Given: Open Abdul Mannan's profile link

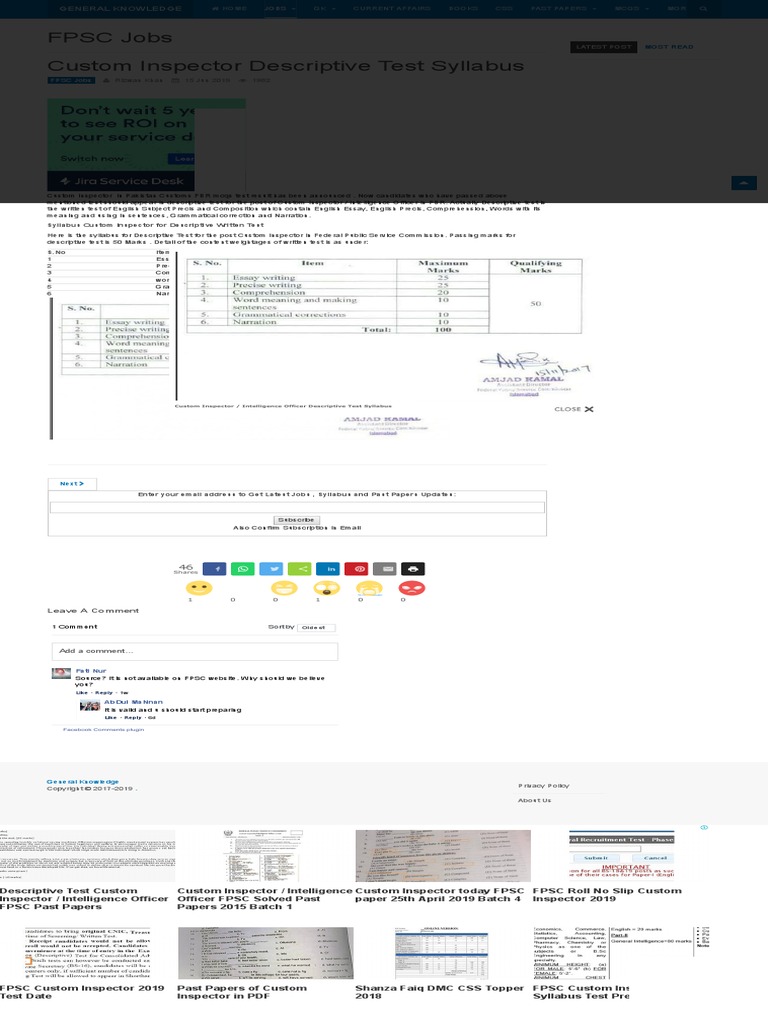Looking at the screenshot, I should point(133,702).
